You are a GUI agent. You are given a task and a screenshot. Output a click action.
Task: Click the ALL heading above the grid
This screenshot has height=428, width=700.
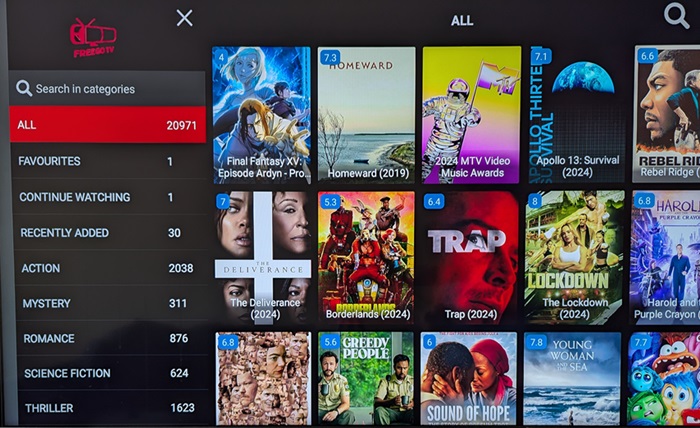click(x=462, y=21)
